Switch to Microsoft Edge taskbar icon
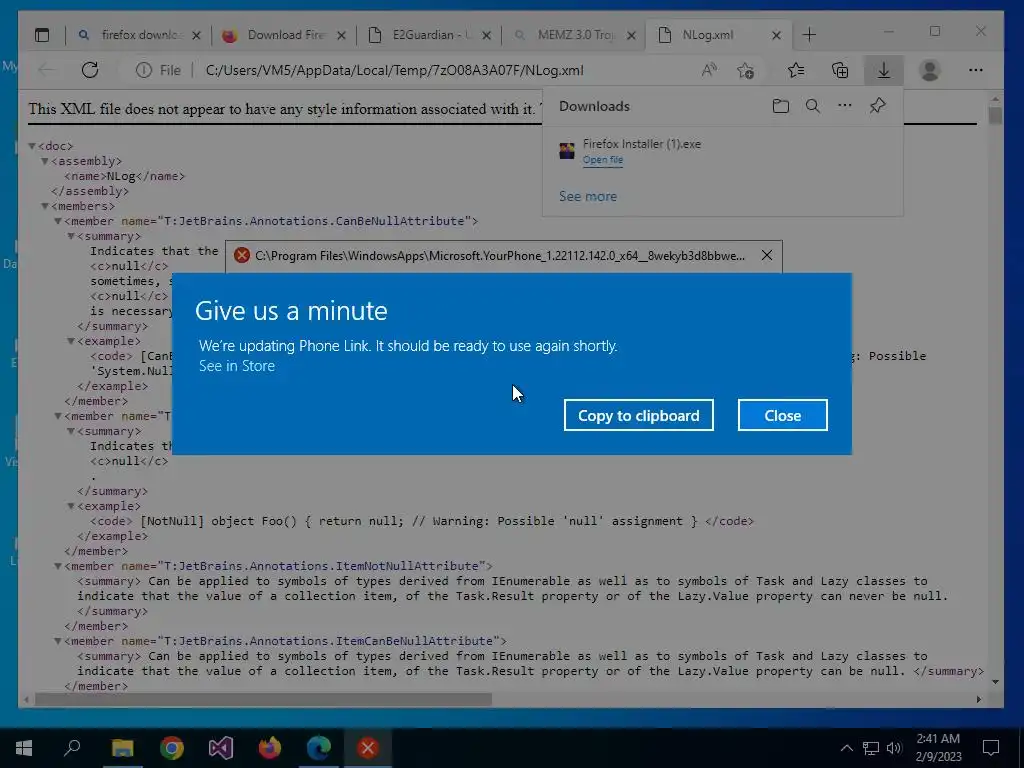Viewport: 1024px width, 768px height. [x=319, y=748]
